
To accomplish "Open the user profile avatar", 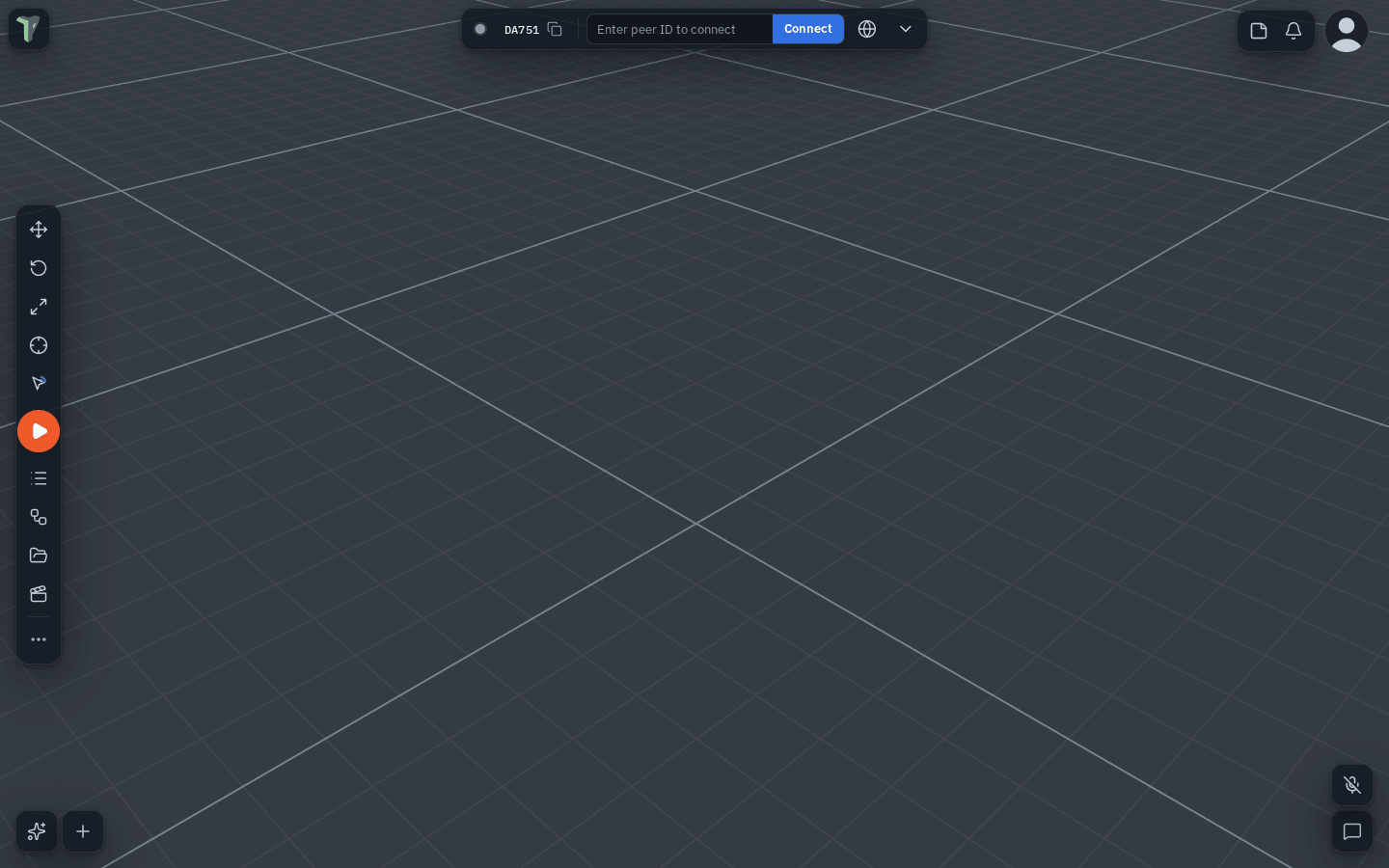I will pyautogui.click(x=1347, y=31).
